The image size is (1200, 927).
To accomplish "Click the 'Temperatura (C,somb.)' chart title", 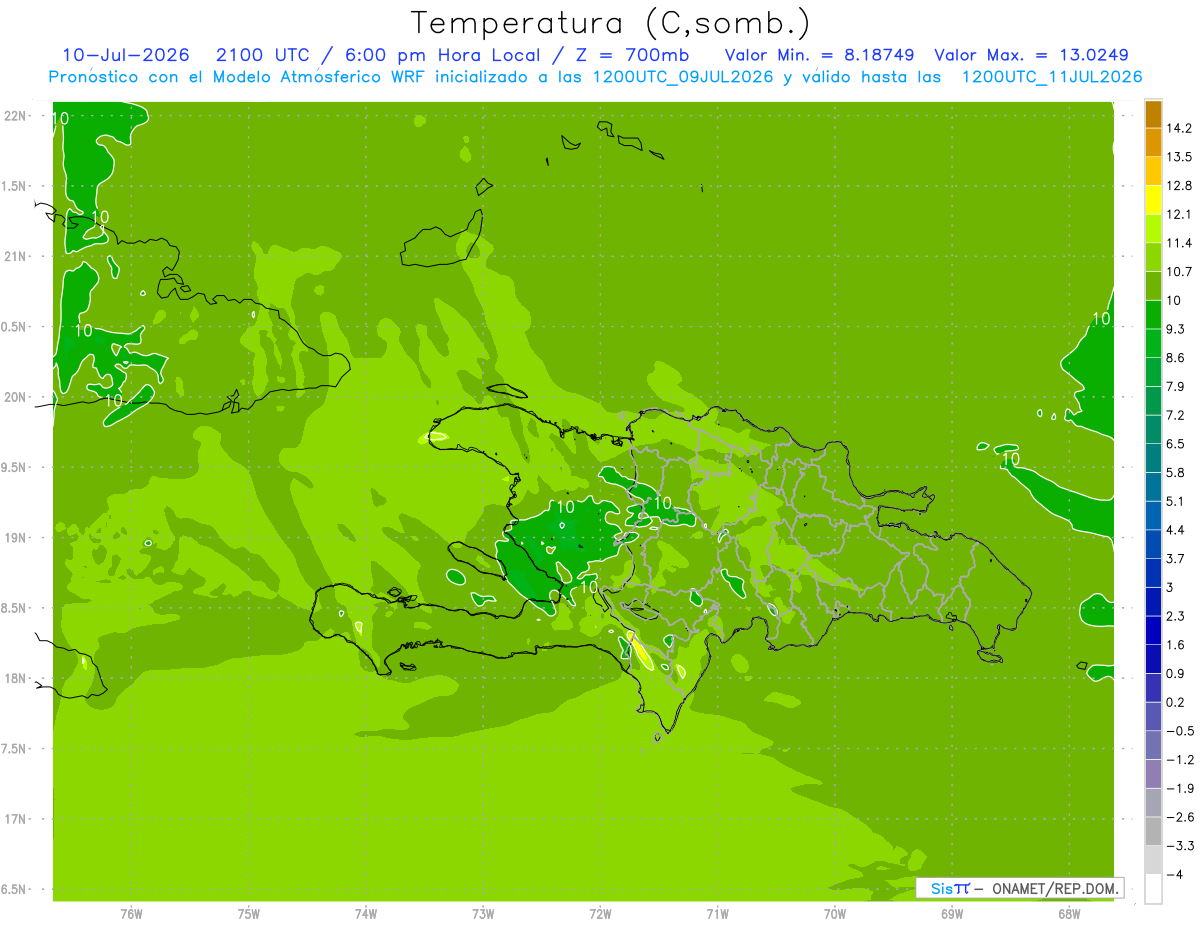I will click(x=611, y=23).
